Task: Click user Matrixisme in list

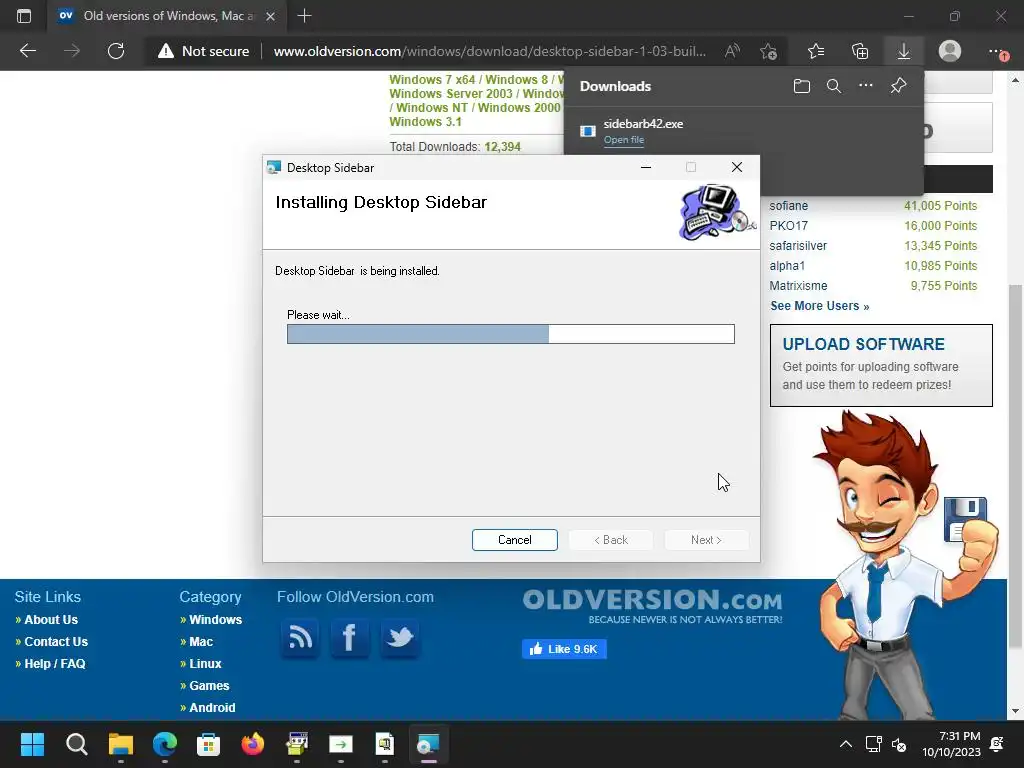Action: coord(798,286)
